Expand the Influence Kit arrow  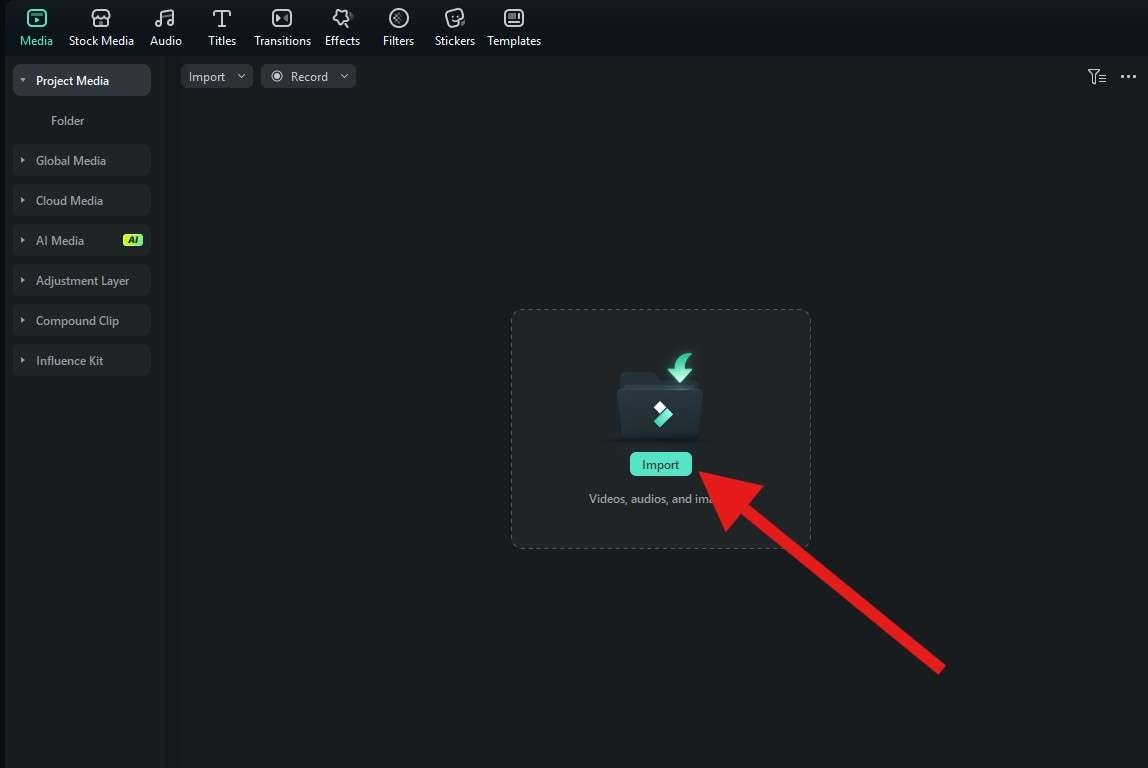(23, 360)
